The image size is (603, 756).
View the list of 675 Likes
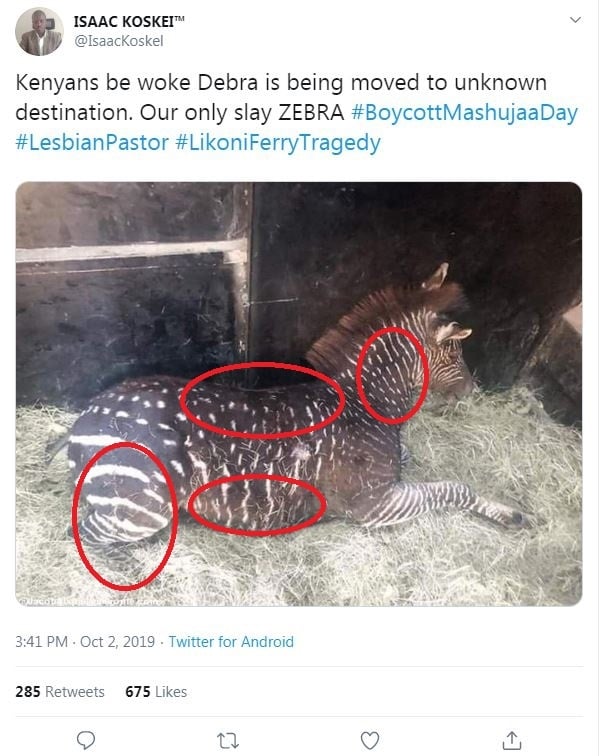pos(156,692)
